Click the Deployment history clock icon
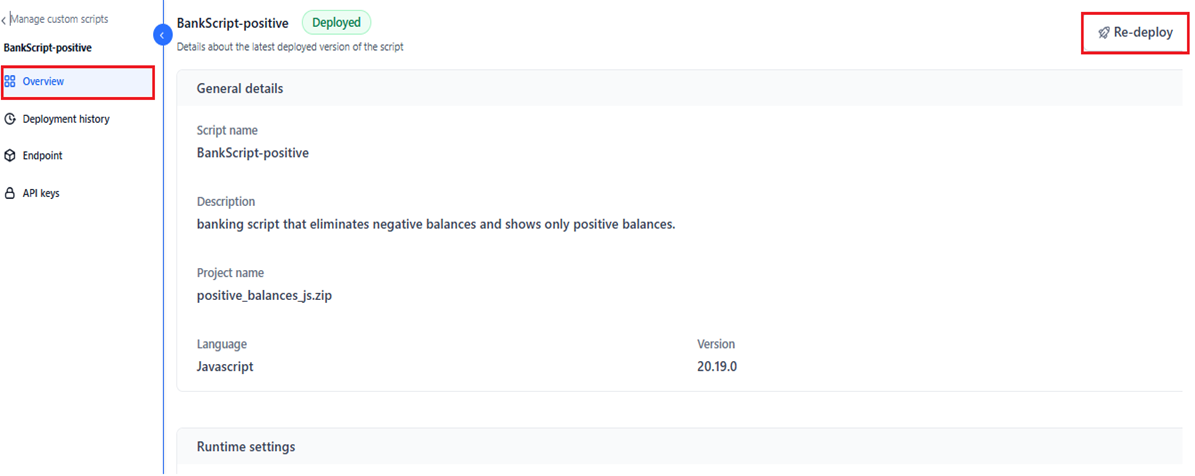 click(x=10, y=119)
